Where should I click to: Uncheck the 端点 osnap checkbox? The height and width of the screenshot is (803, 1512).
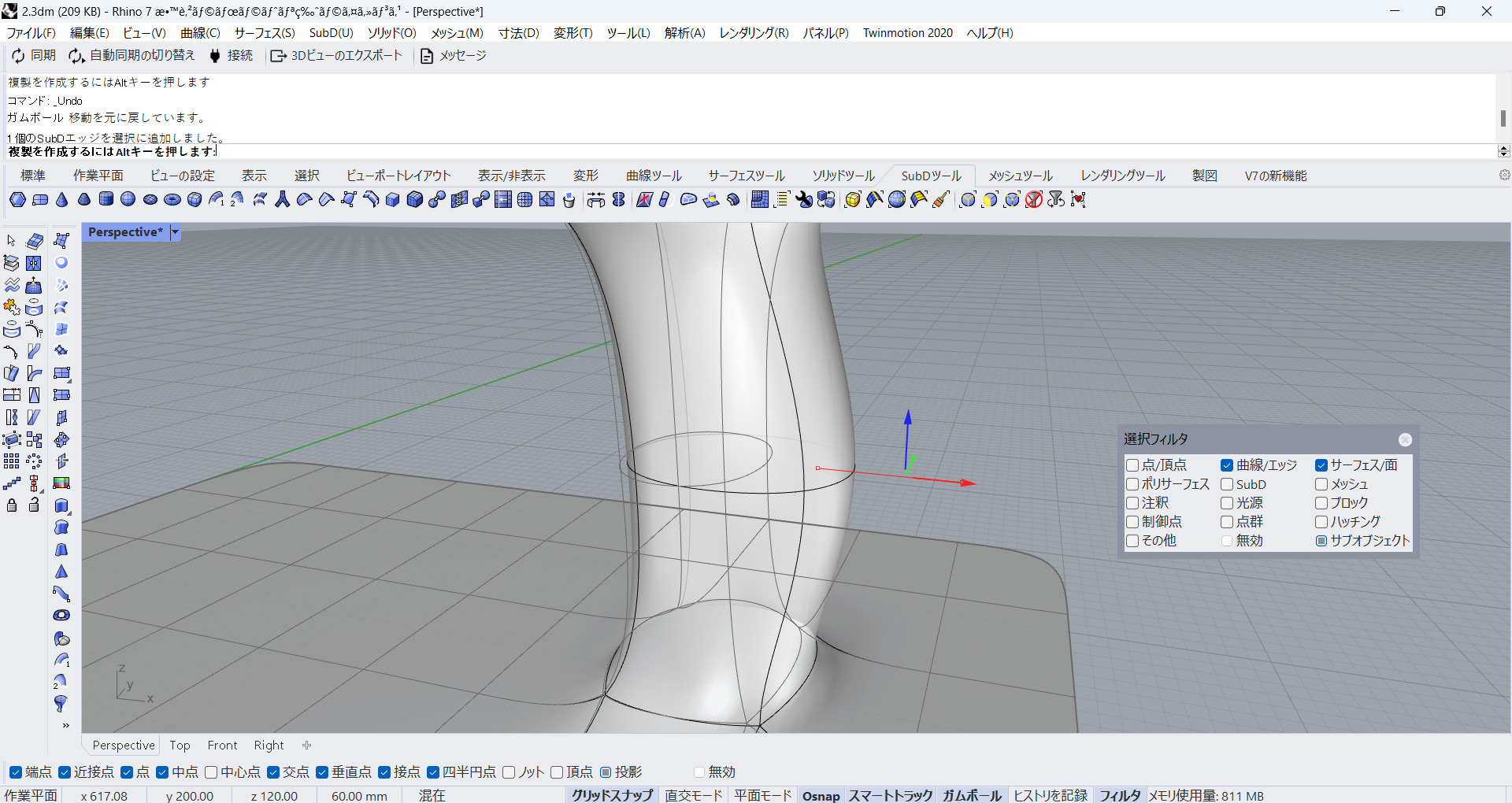[x=16, y=772]
